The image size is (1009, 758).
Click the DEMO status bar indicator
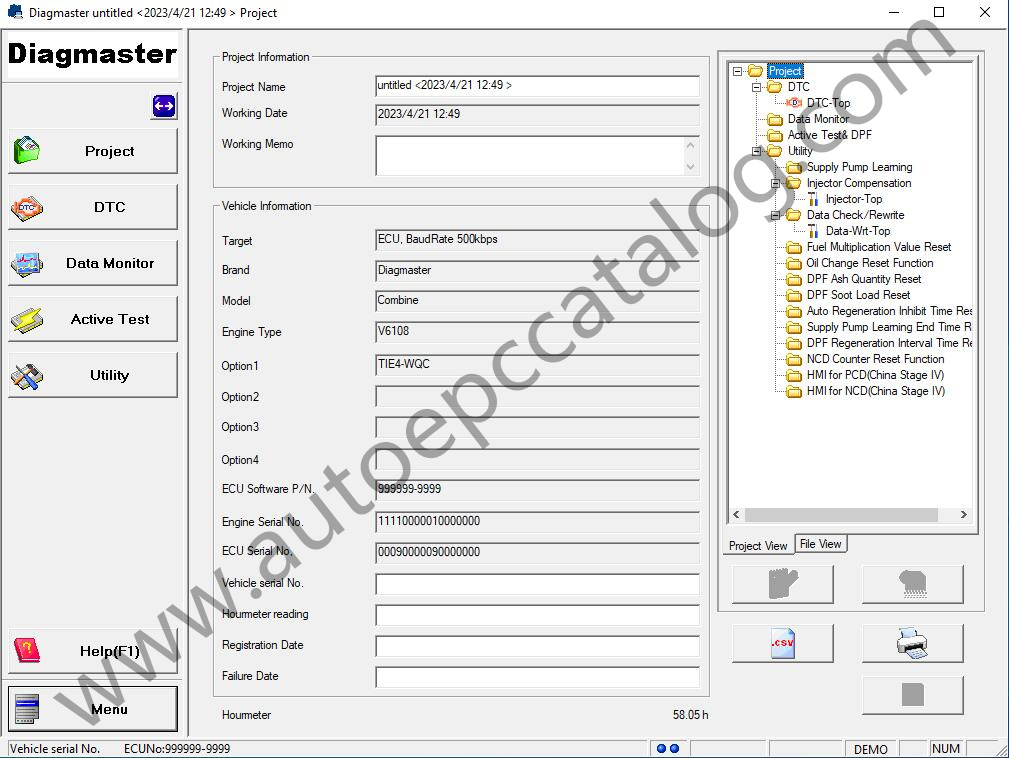click(871, 749)
